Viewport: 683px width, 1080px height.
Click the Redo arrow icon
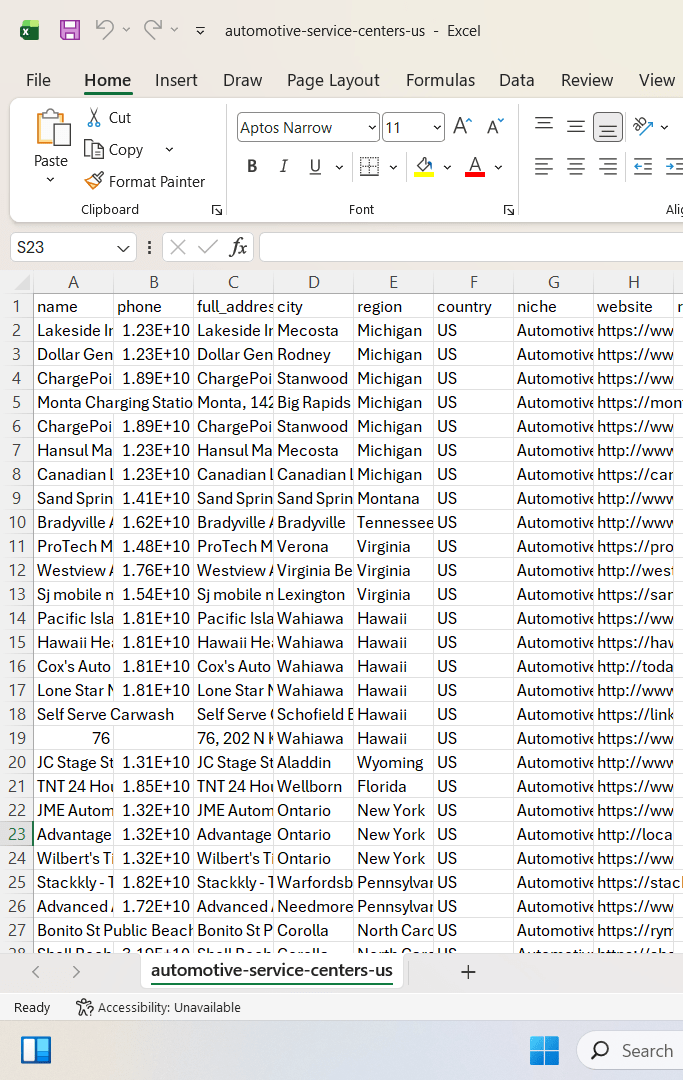coord(153,30)
